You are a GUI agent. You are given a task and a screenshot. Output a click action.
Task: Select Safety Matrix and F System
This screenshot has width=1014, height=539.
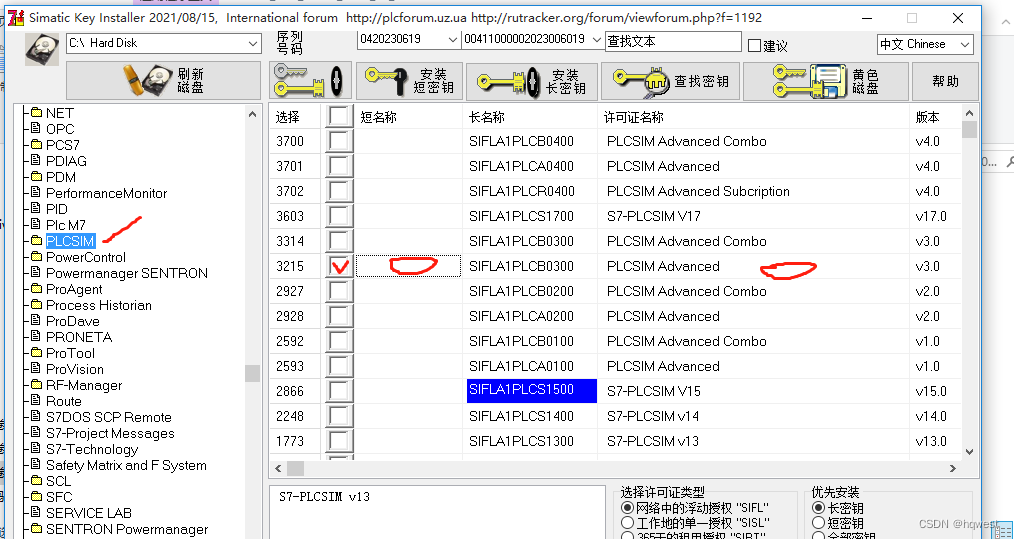pyautogui.click(x=126, y=465)
